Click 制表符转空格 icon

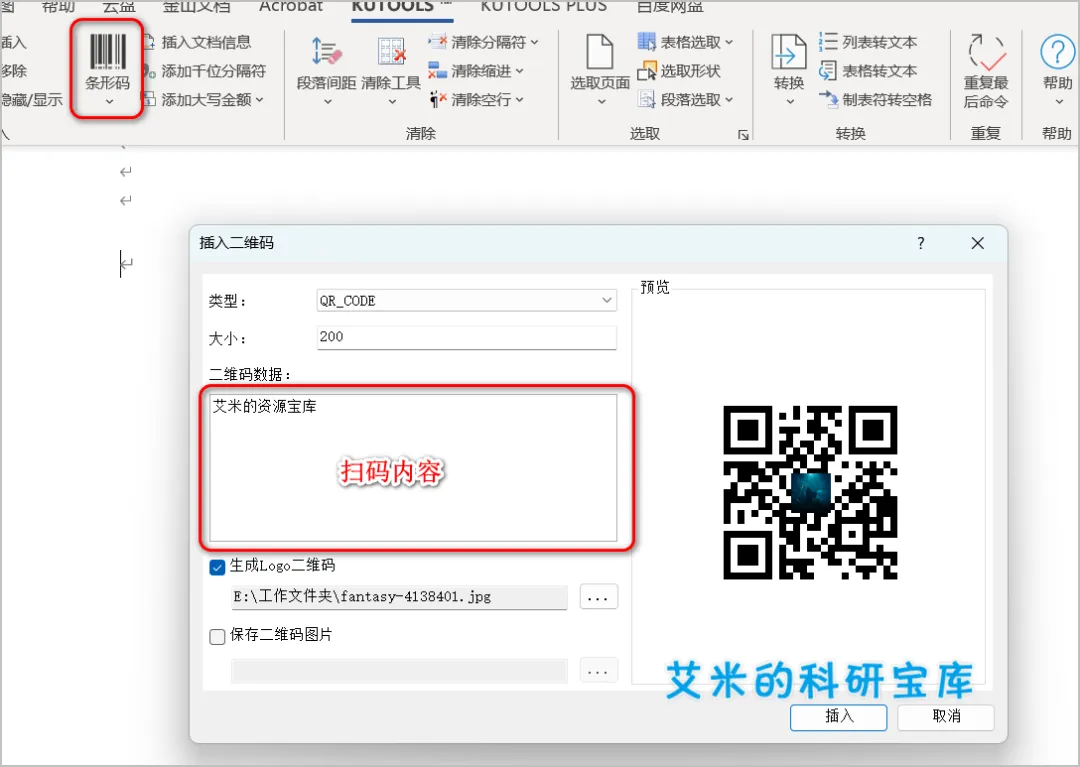coord(828,100)
